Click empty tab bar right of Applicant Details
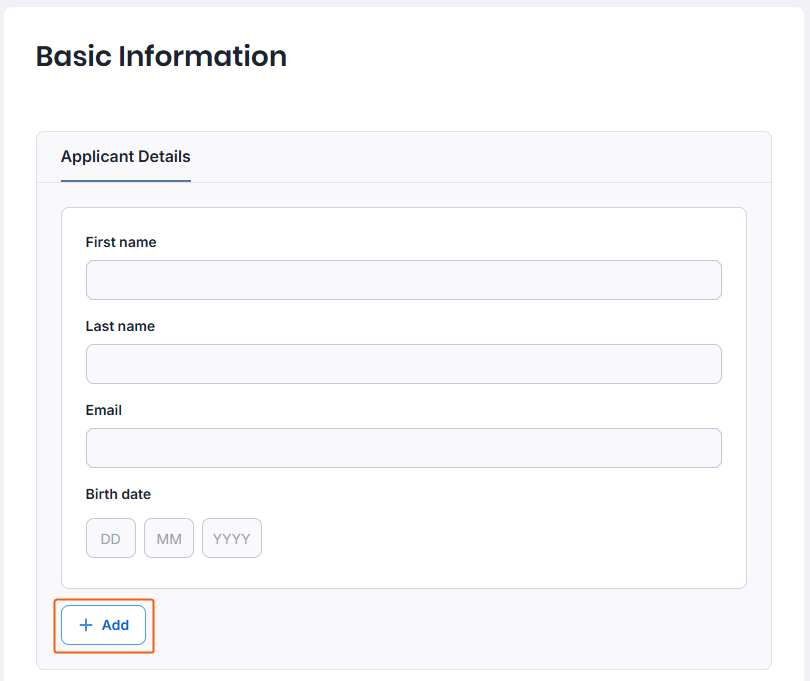Screen dimensions: 810x681 click(x=480, y=157)
